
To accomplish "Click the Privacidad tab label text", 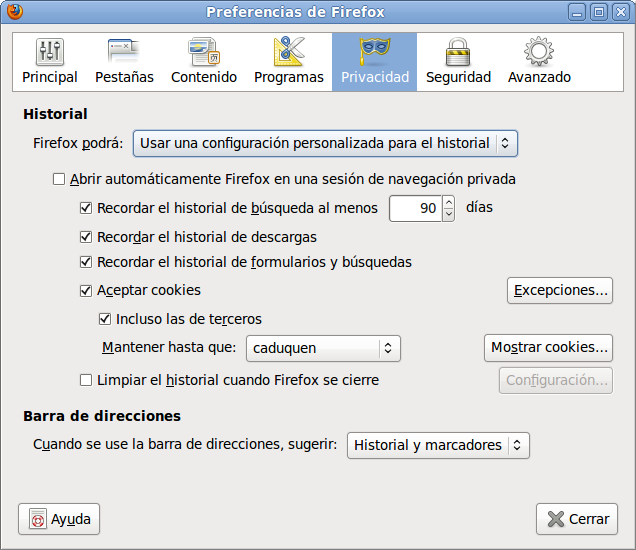I will (375, 77).
